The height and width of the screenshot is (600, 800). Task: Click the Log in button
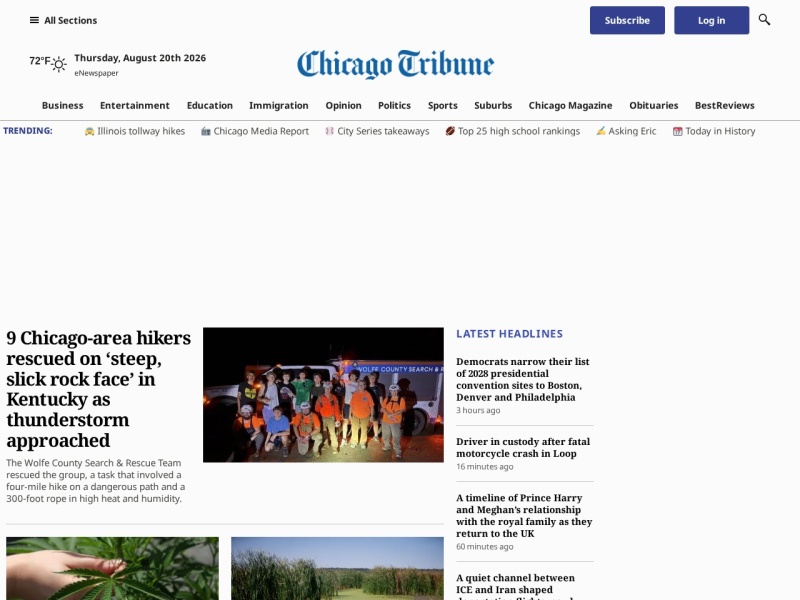(711, 20)
